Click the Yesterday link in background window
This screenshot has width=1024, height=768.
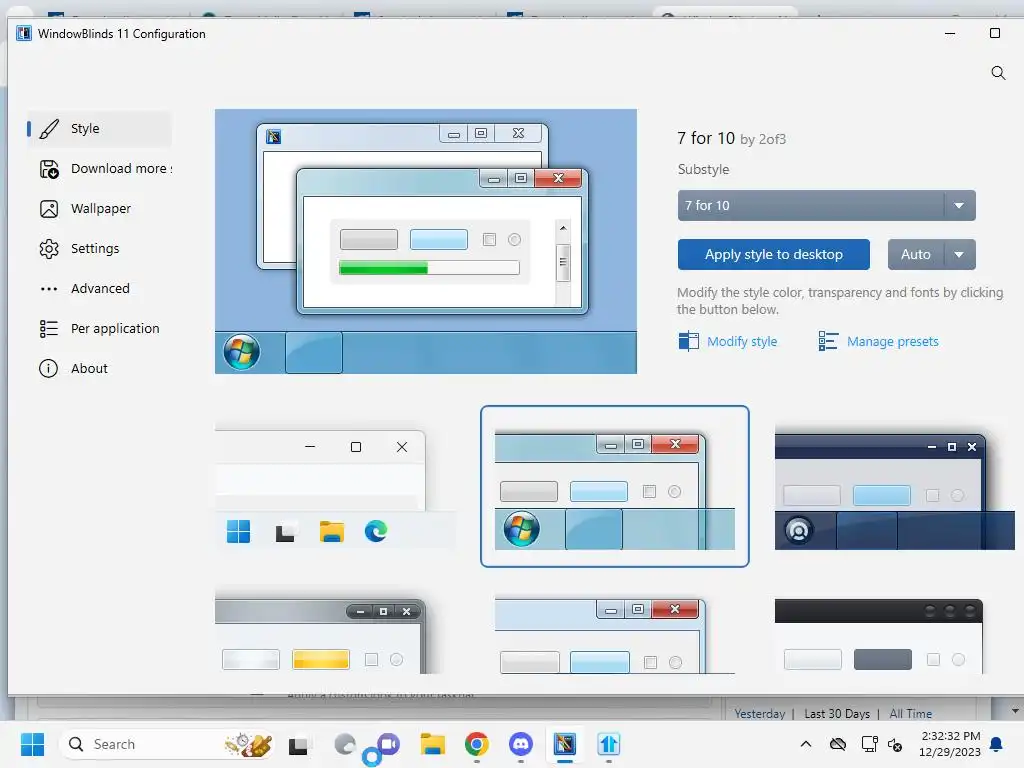pos(760,714)
